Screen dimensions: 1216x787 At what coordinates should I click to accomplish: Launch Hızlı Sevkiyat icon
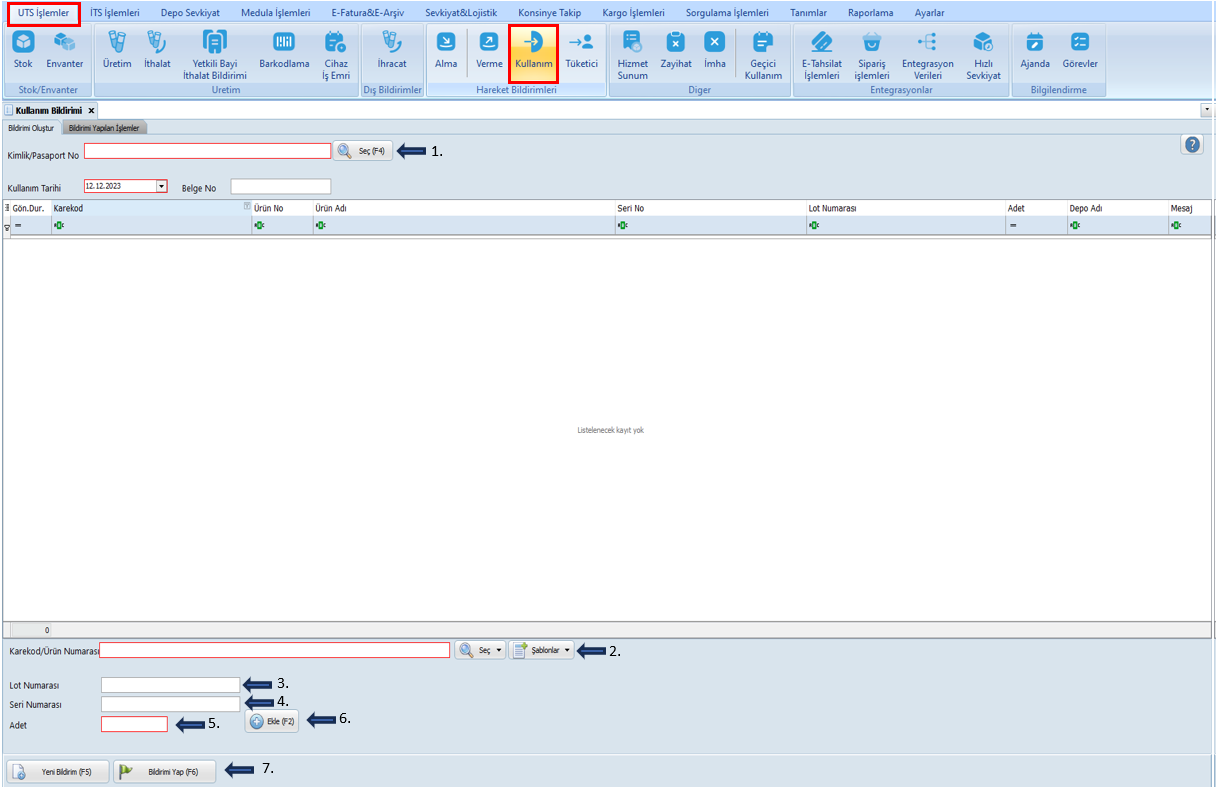click(x=983, y=55)
